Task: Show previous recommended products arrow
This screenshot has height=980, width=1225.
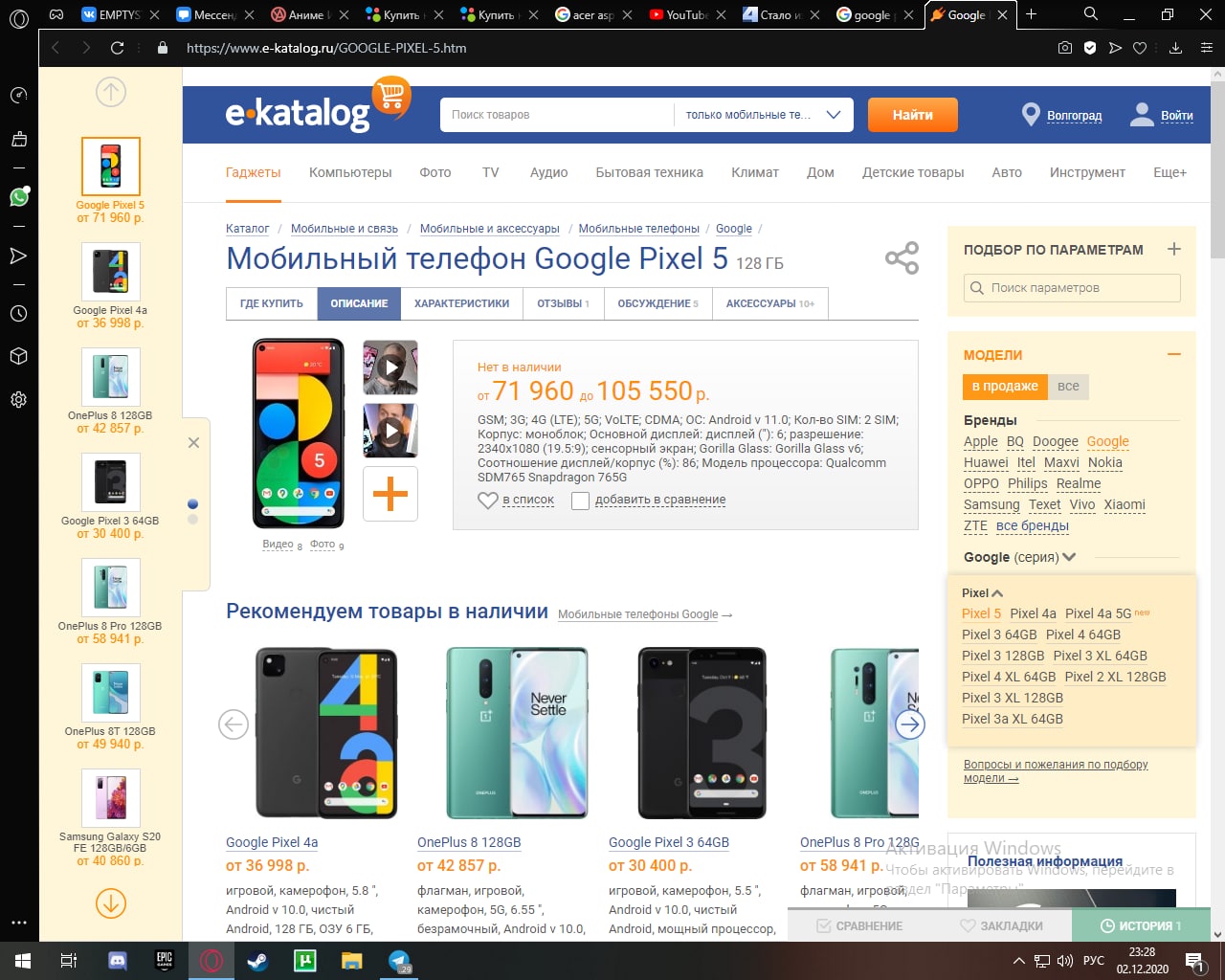Action: pos(234,724)
